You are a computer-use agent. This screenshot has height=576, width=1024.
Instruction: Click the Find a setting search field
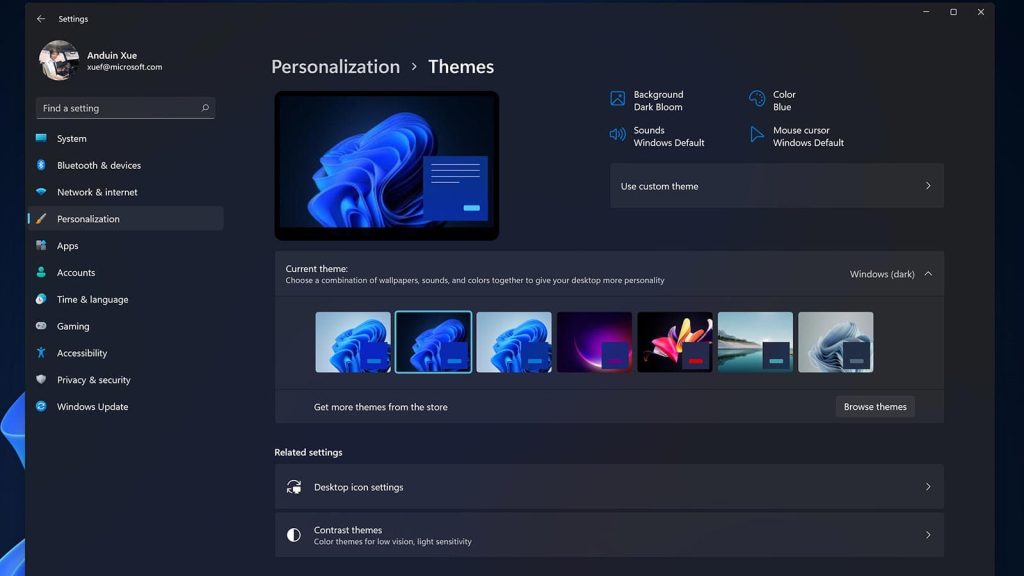125,108
